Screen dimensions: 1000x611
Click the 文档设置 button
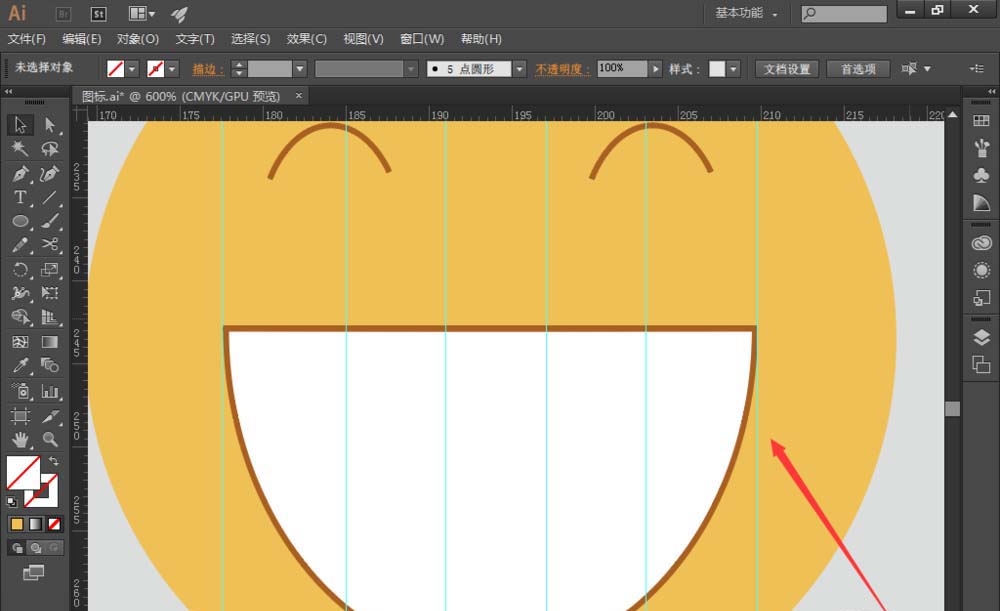pyautogui.click(x=787, y=69)
